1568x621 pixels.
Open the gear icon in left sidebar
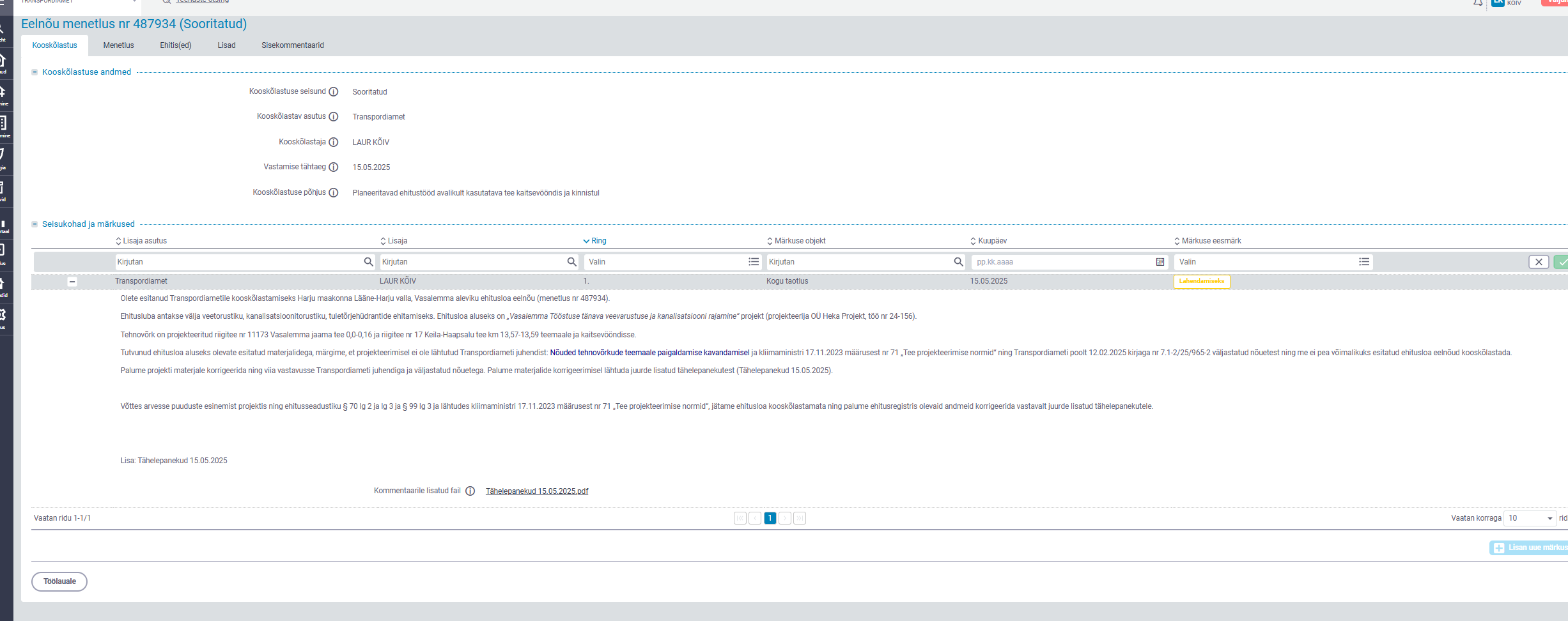[x=3, y=315]
